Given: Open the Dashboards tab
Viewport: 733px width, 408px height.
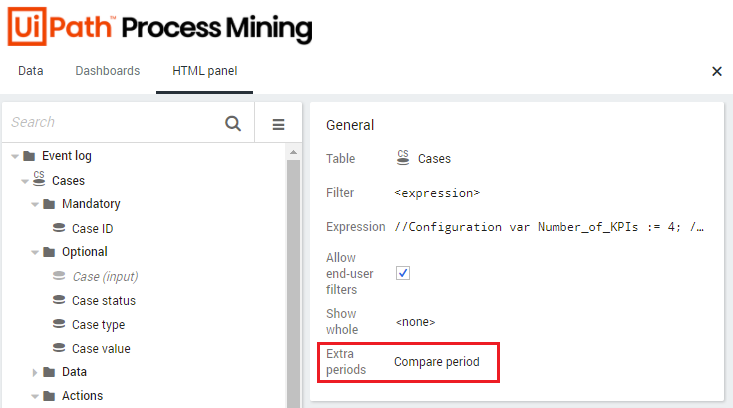Looking at the screenshot, I should pos(107,71).
